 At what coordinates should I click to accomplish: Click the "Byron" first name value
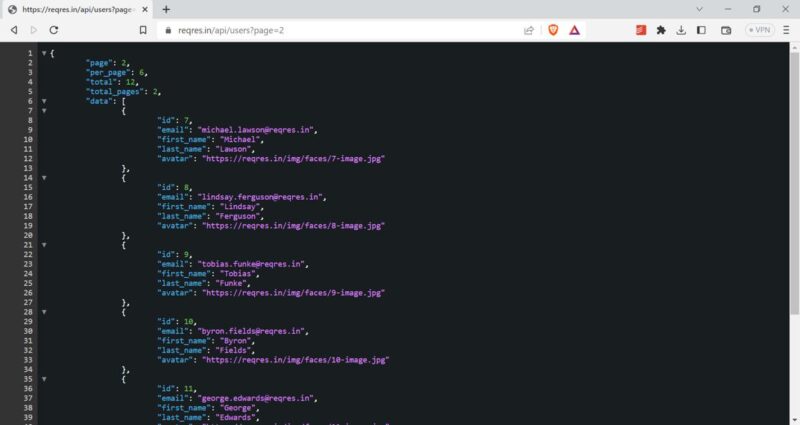click(235, 341)
